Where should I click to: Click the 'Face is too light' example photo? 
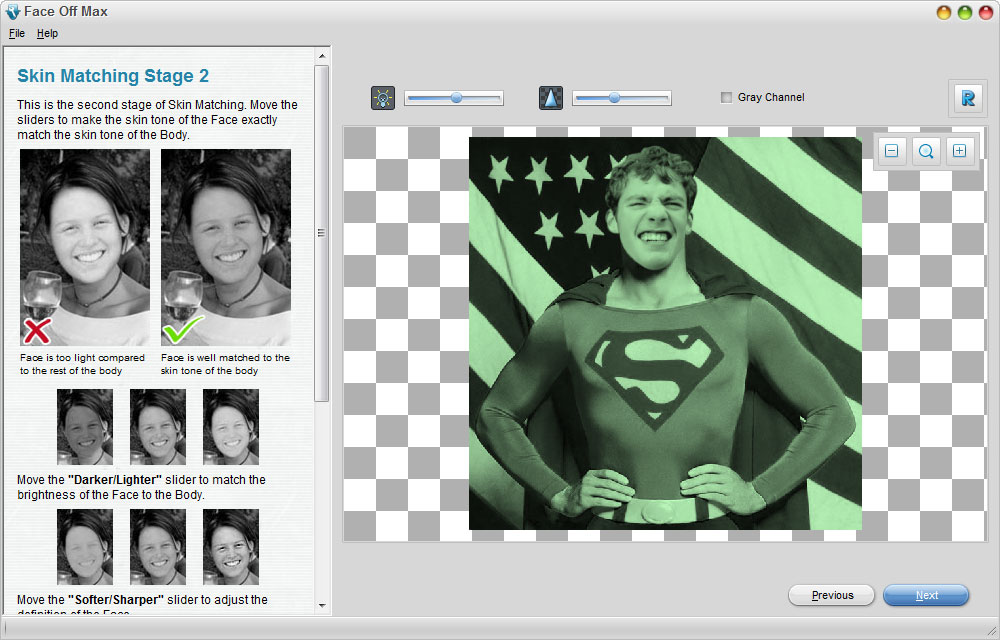pos(85,247)
